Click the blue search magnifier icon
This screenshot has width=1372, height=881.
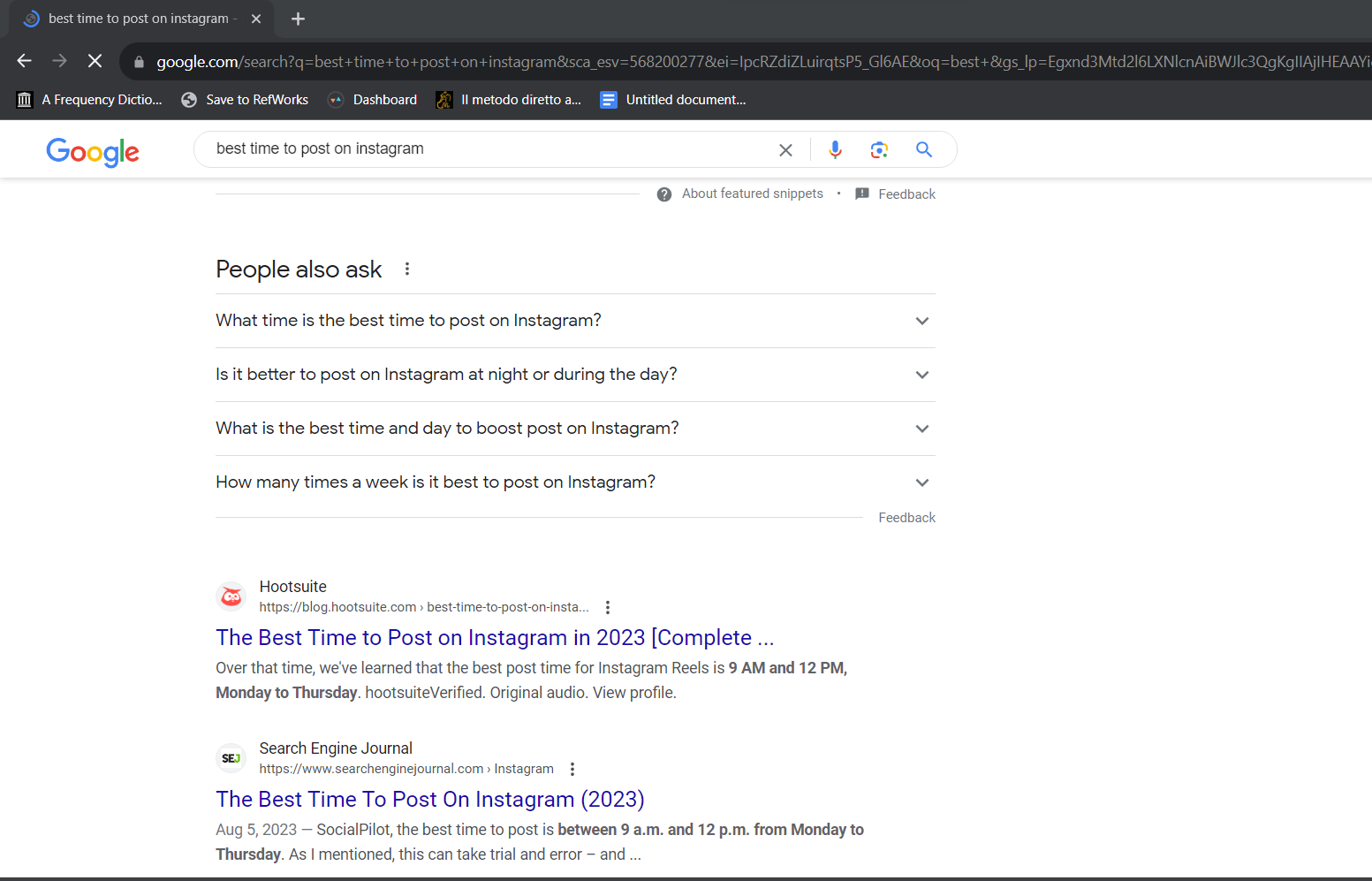(924, 149)
